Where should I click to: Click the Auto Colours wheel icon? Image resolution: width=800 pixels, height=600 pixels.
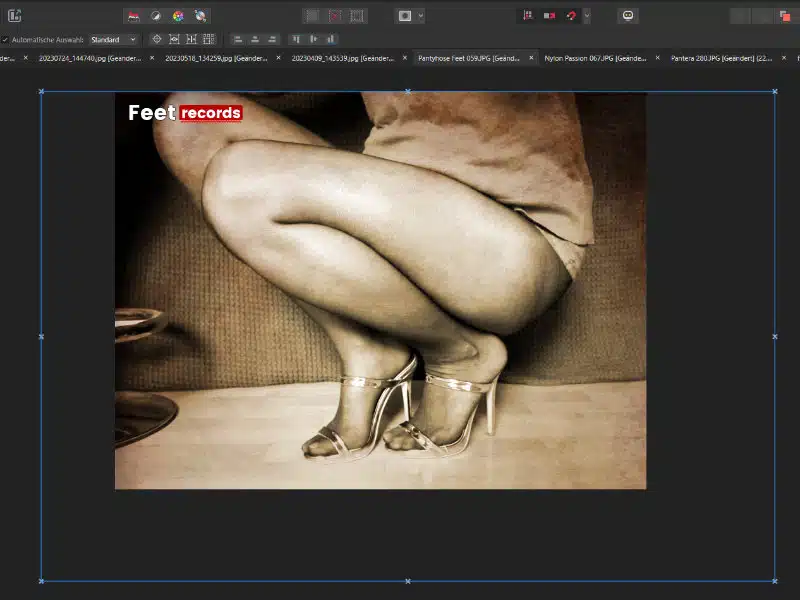pos(178,16)
